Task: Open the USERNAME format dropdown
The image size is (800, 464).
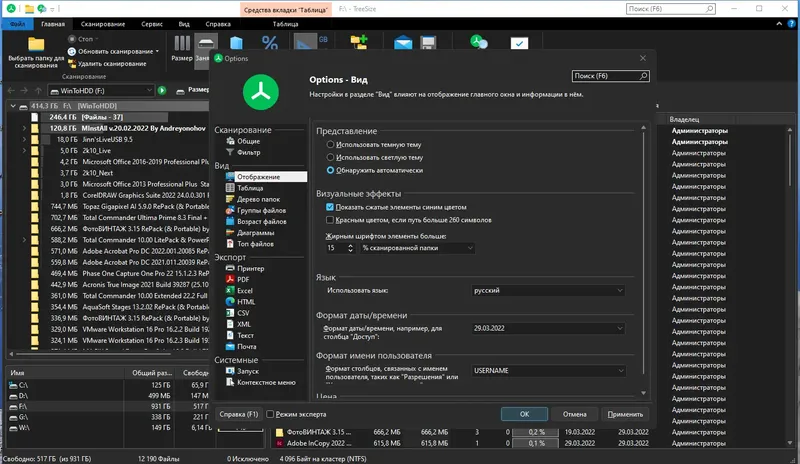Action: 548,371
